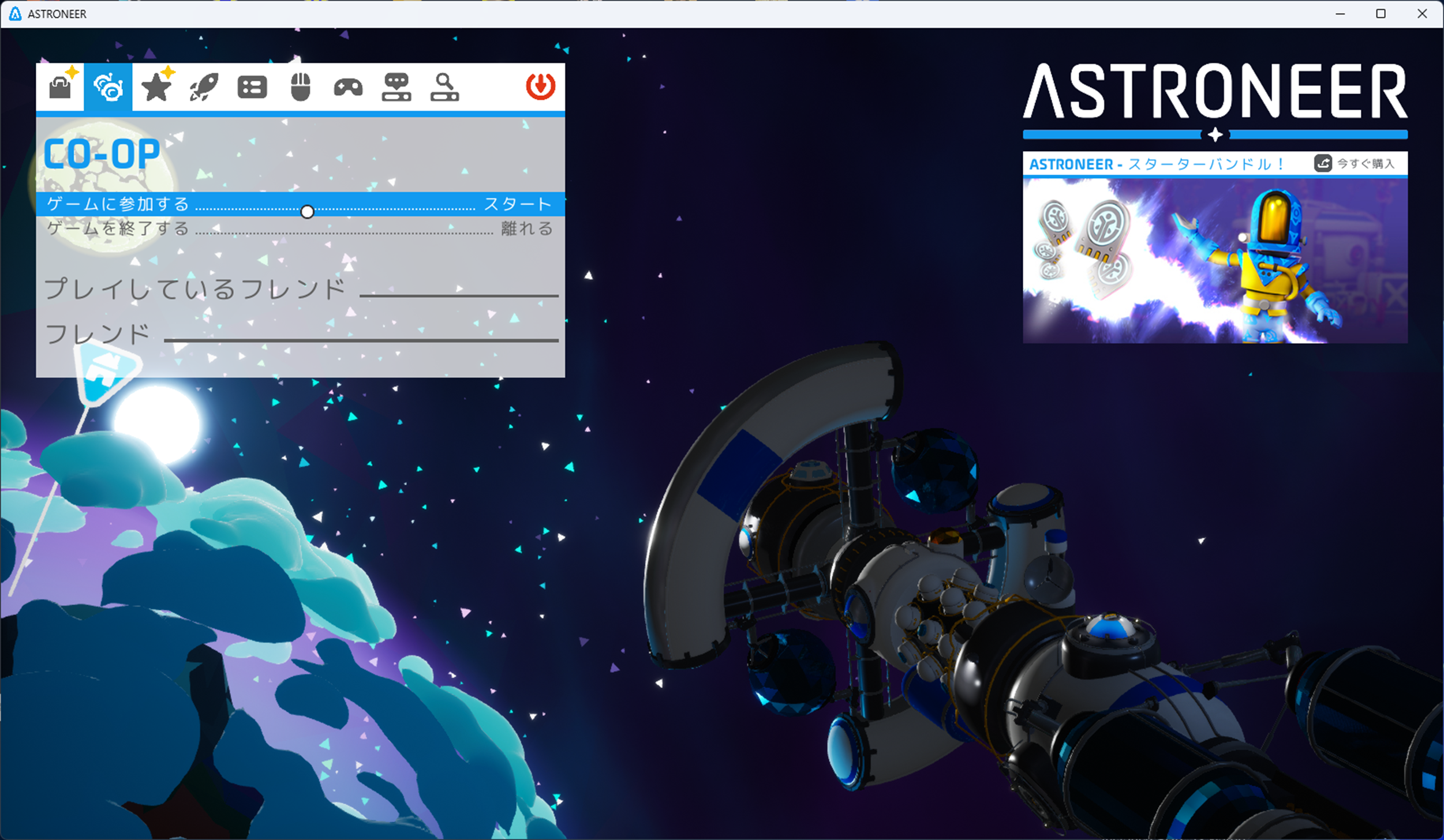Maximize the ASTRONEER window
Viewport: 1444px width, 840px height.
(x=1381, y=14)
